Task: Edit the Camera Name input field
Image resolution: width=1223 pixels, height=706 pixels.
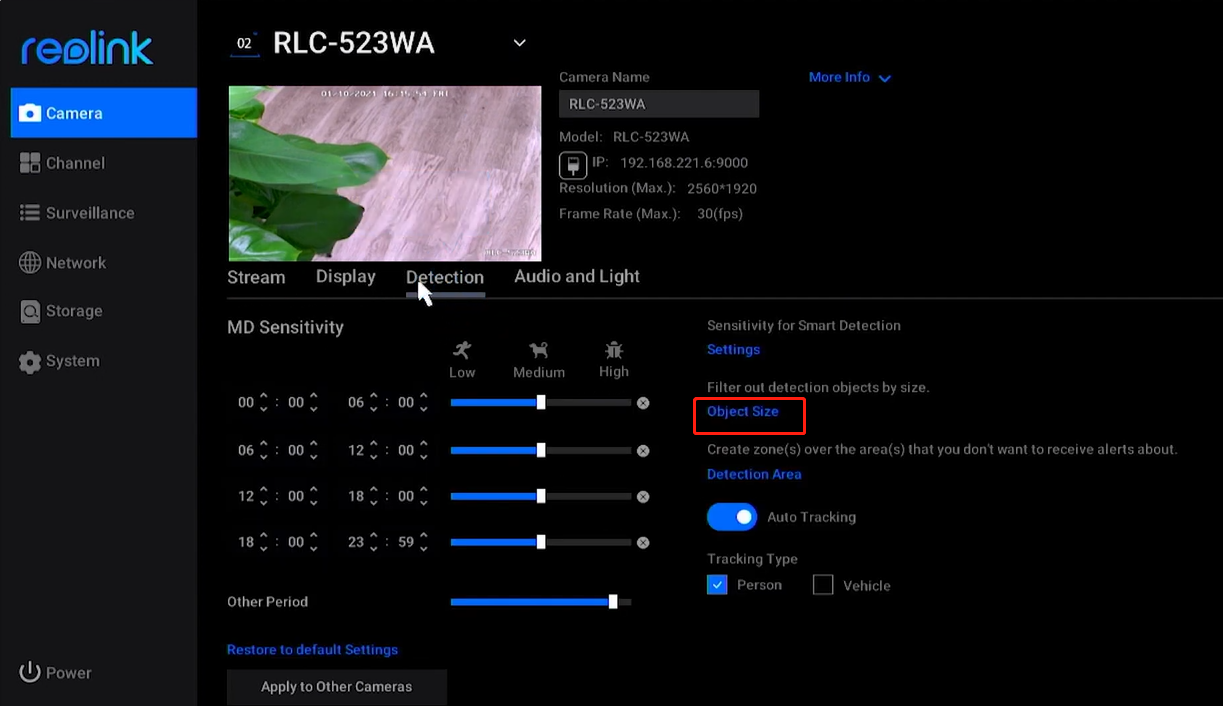Action: [659, 104]
